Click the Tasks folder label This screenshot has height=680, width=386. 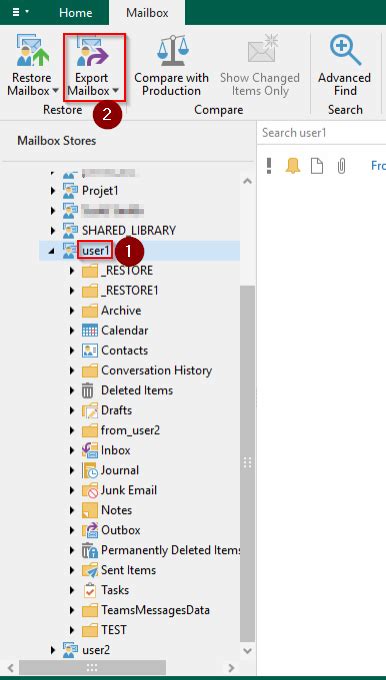115,590
